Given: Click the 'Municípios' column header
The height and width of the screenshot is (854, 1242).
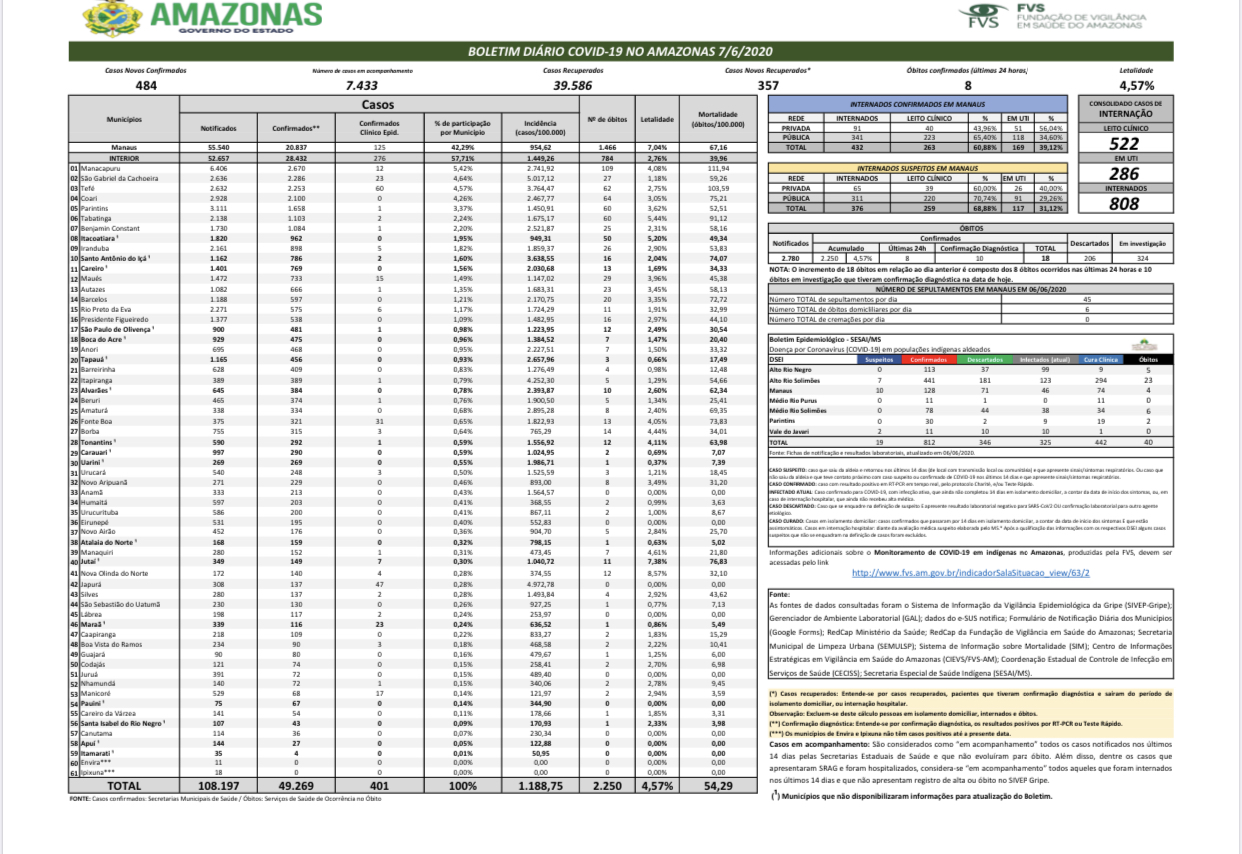Looking at the screenshot, I should 123,119.
